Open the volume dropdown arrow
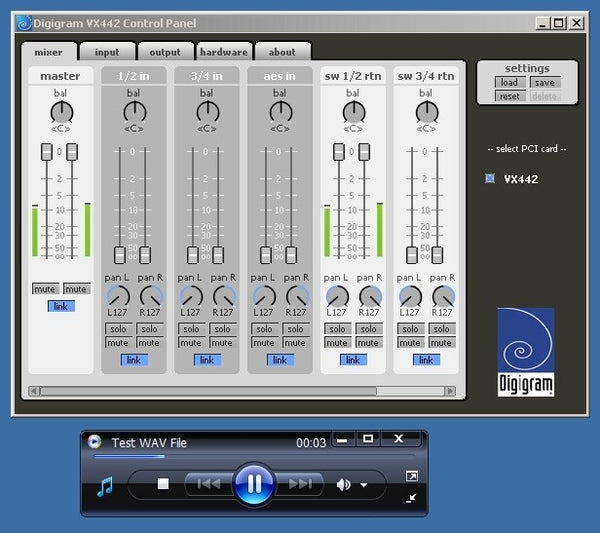 tap(363, 485)
